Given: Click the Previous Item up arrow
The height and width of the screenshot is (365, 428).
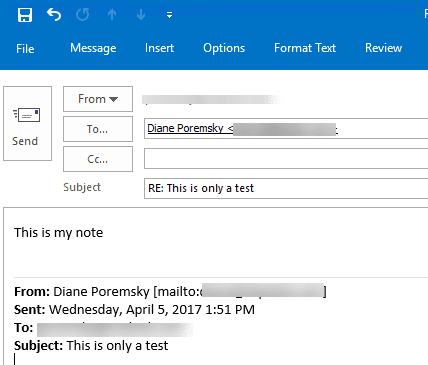Looking at the screenshot, I should tap(112, 15).
